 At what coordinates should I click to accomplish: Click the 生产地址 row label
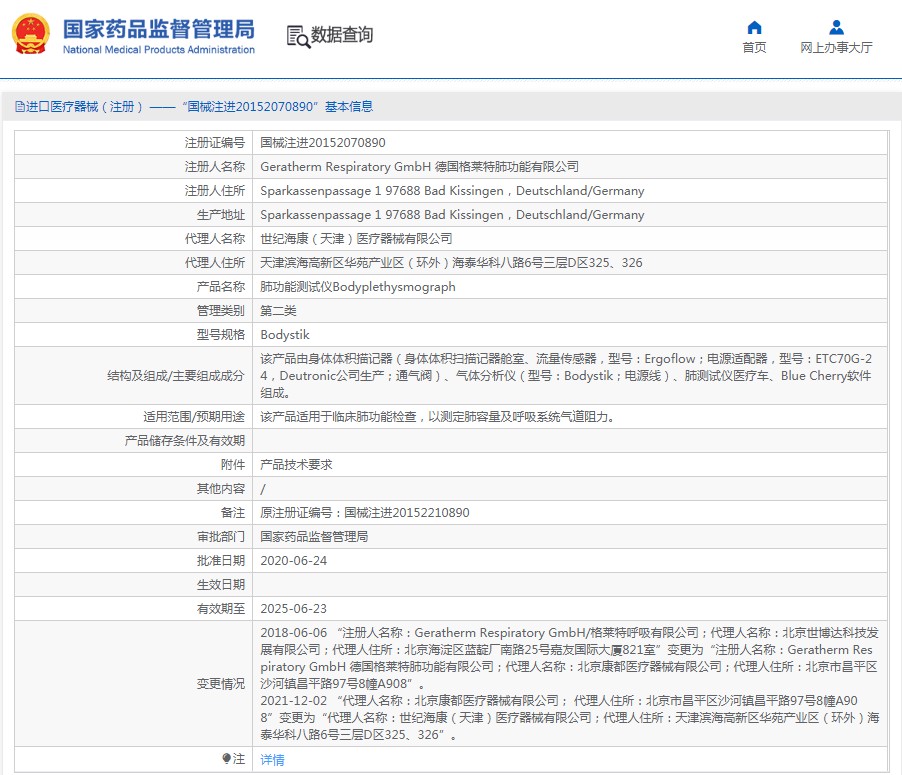pyautogui.click(x=221, y=215)
